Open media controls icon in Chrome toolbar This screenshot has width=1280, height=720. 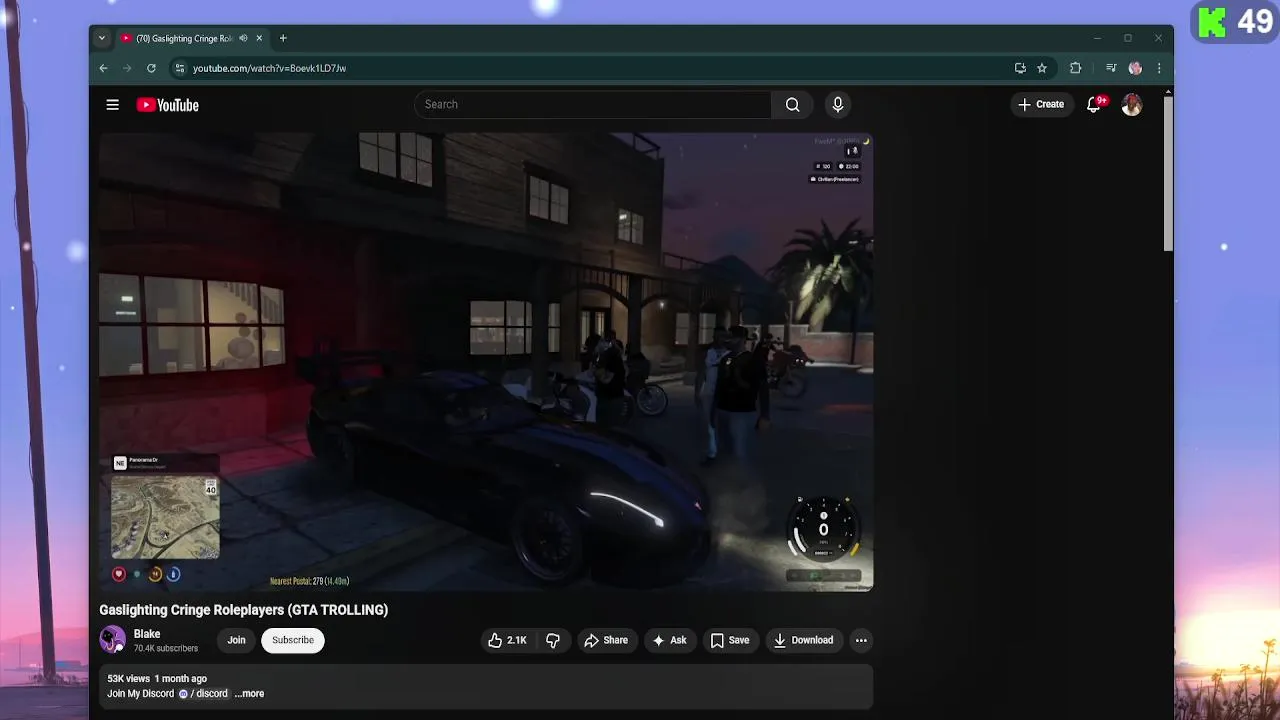coord(1111,68)
